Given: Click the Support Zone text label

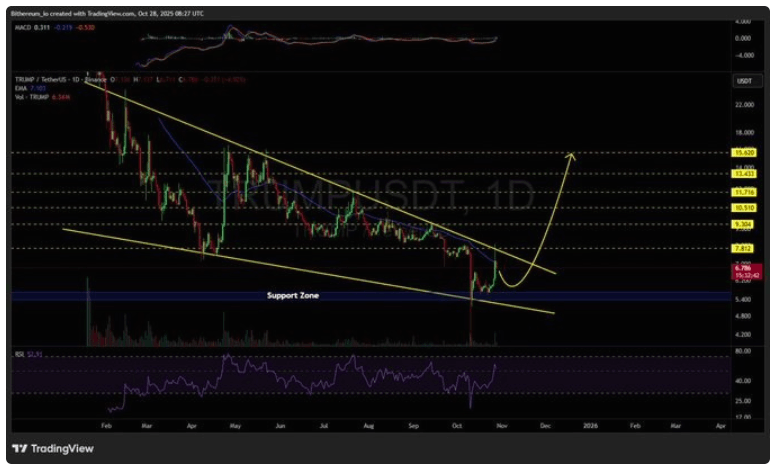Looking at the screenshot, I should pos(293,295).
